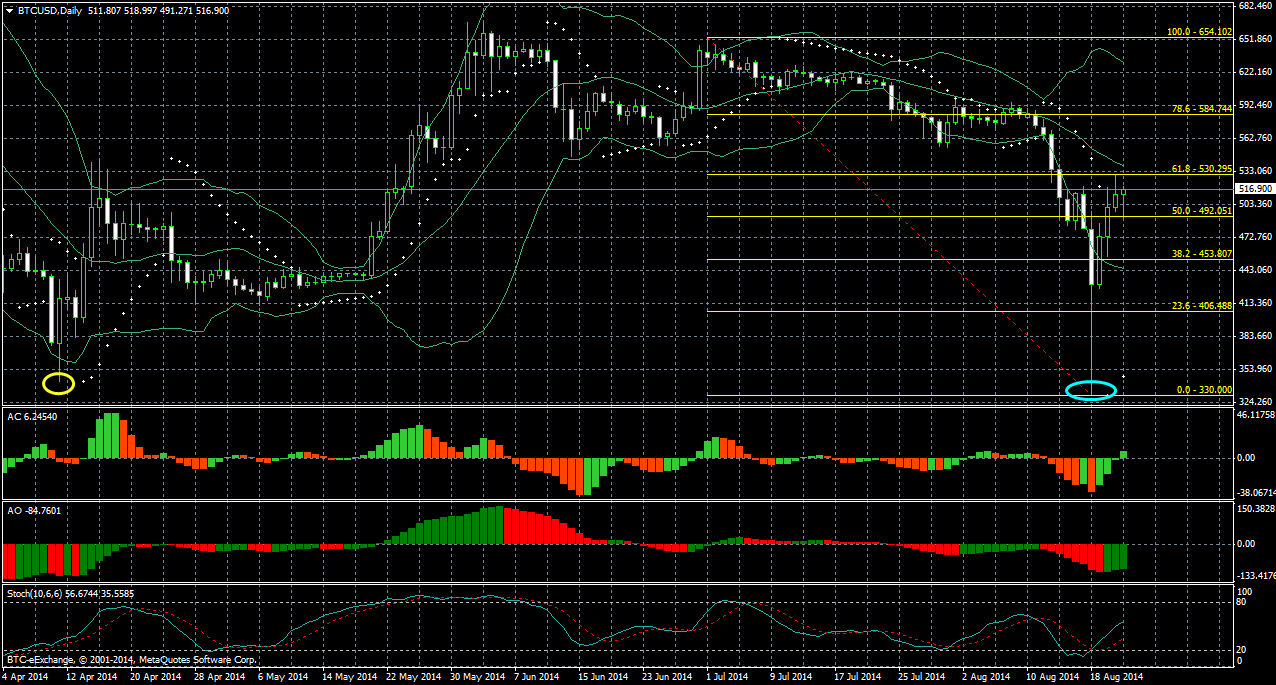Screen dimensions: 1276x685
Task: Click the 0.0 - 330.000 Fibonacci label
Action: (1203, 390)
